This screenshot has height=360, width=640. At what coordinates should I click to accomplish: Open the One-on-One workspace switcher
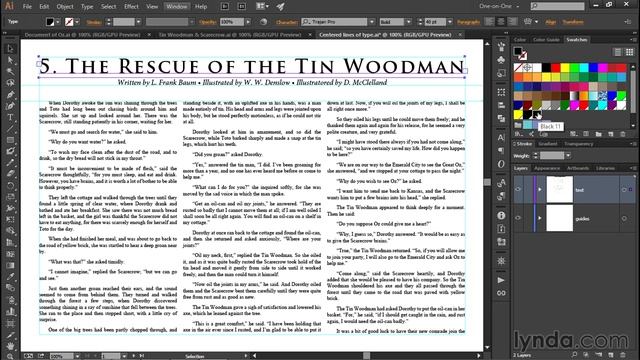tap(499, 6)
